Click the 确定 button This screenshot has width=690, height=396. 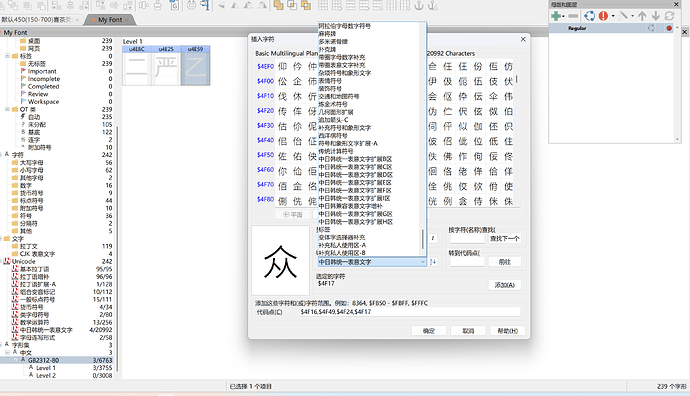pyautogui.click(x=429, y=331)
